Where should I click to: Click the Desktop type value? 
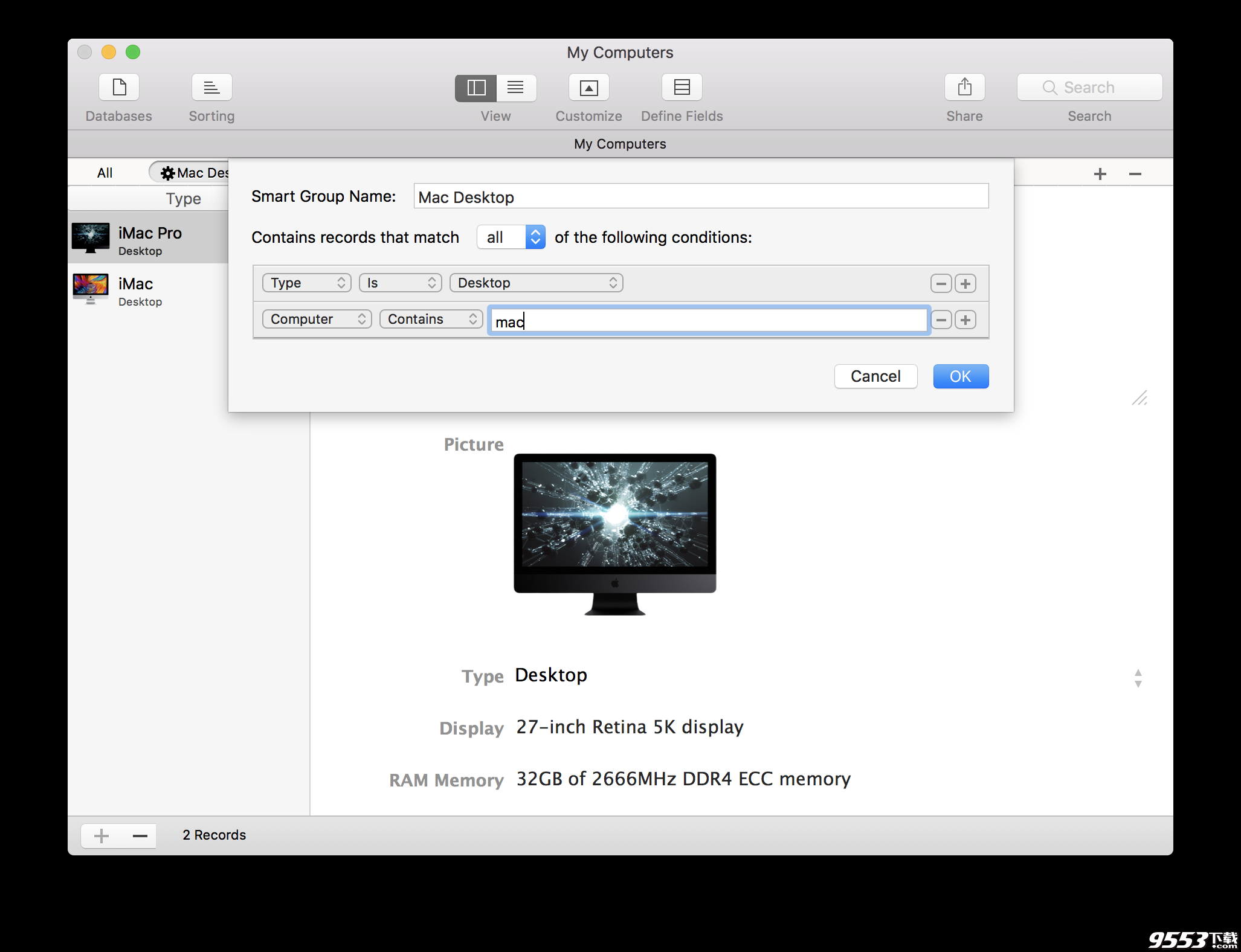pos(551,675)
